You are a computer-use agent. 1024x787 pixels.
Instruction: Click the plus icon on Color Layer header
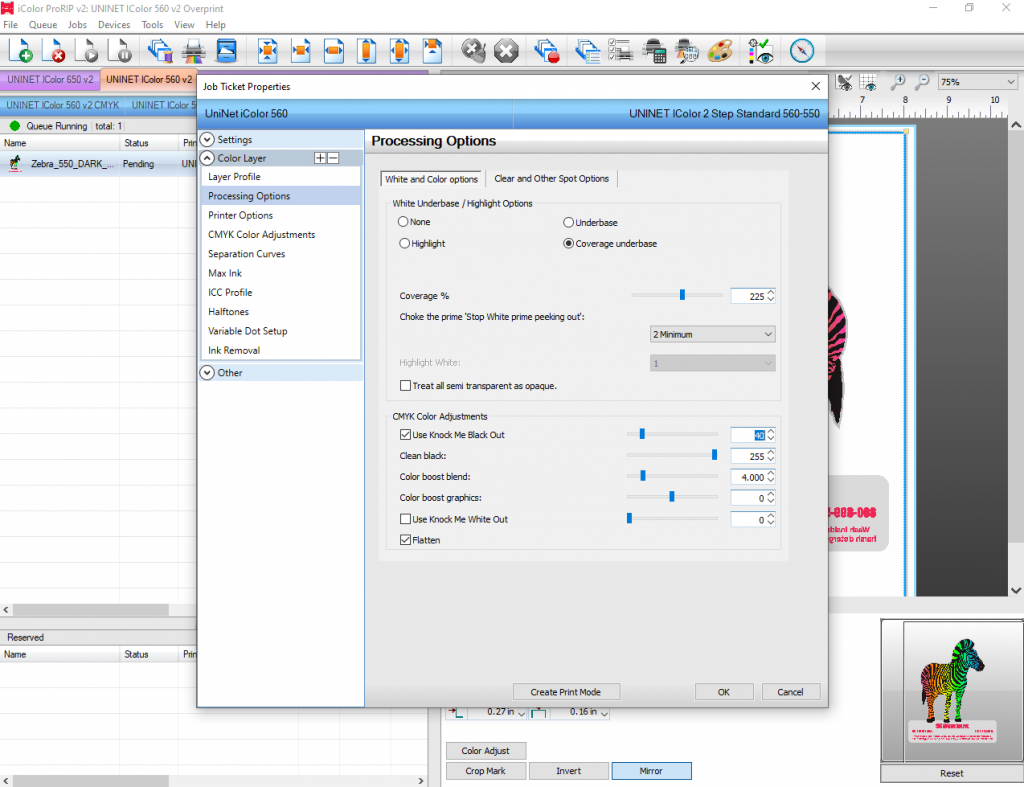pos(320,158)
